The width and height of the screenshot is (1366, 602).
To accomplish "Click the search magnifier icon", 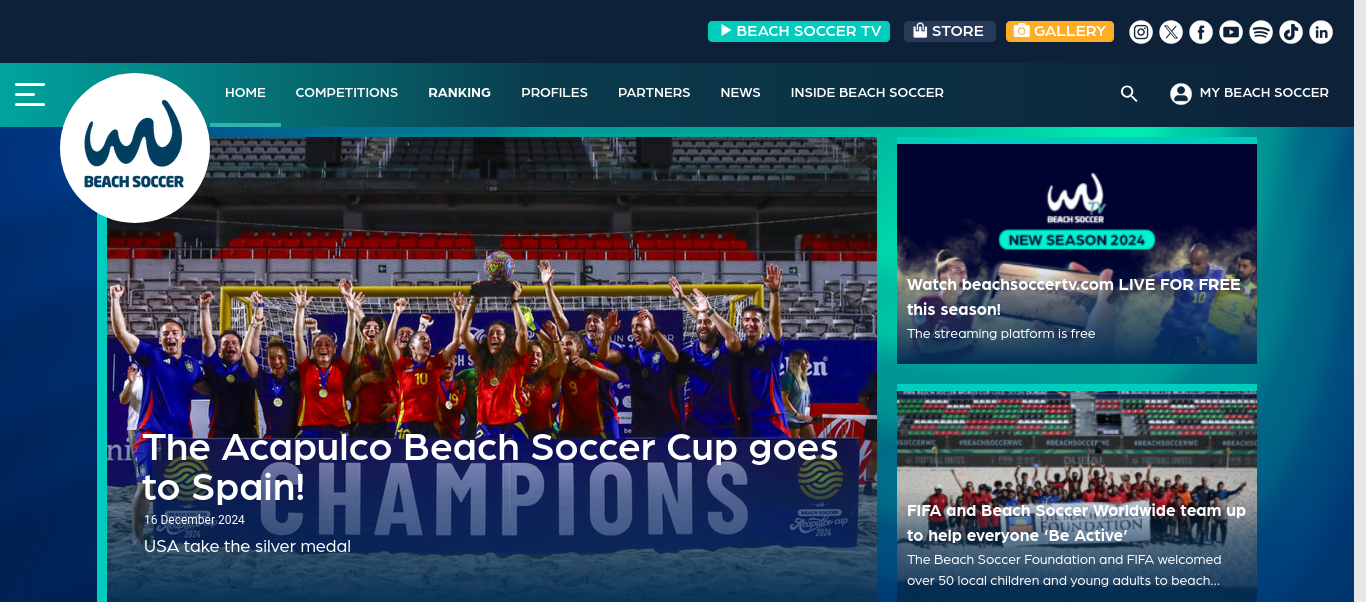I will [x=1129, y=93].
